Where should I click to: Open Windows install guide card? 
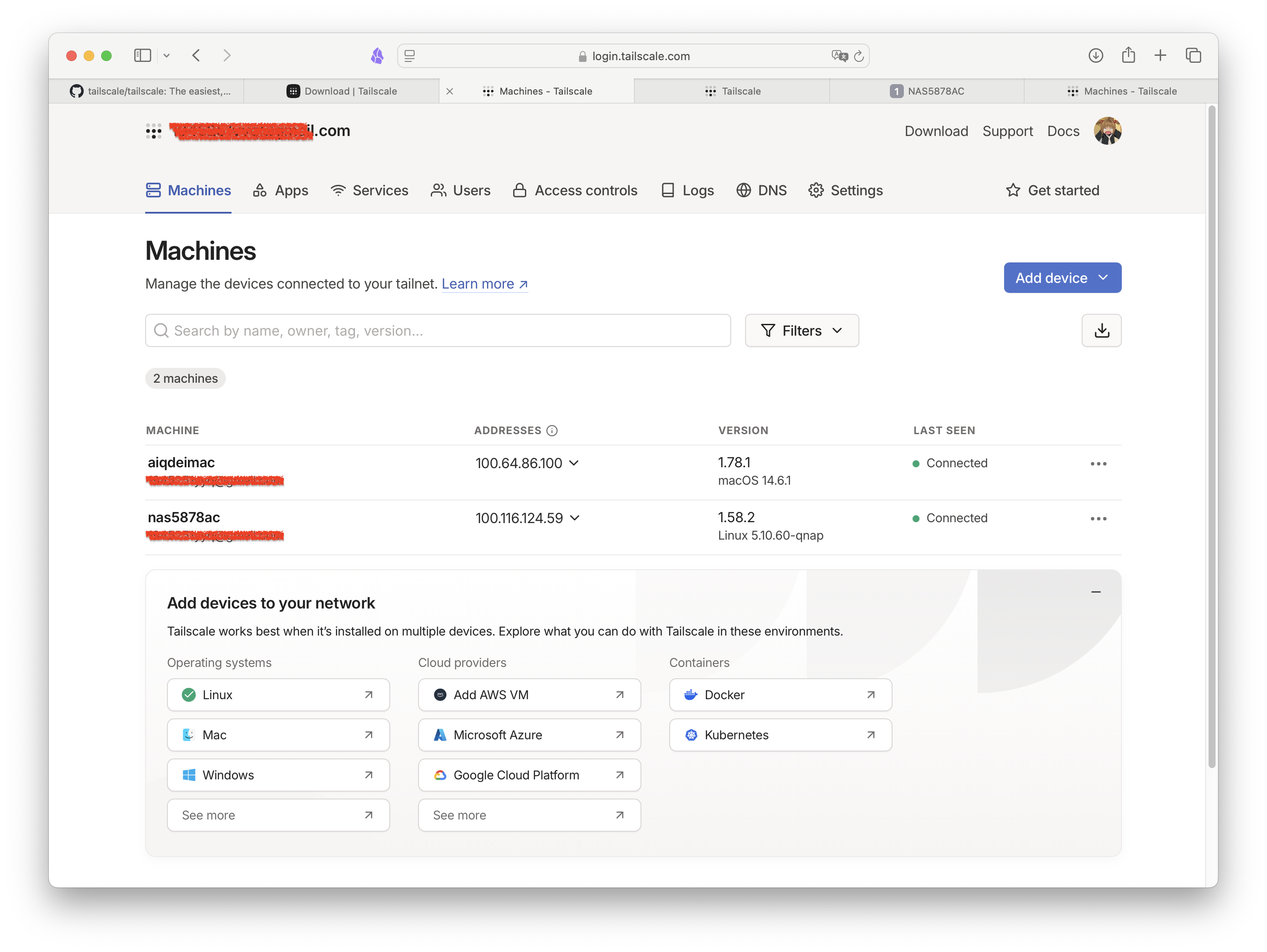tap(278, 775)
